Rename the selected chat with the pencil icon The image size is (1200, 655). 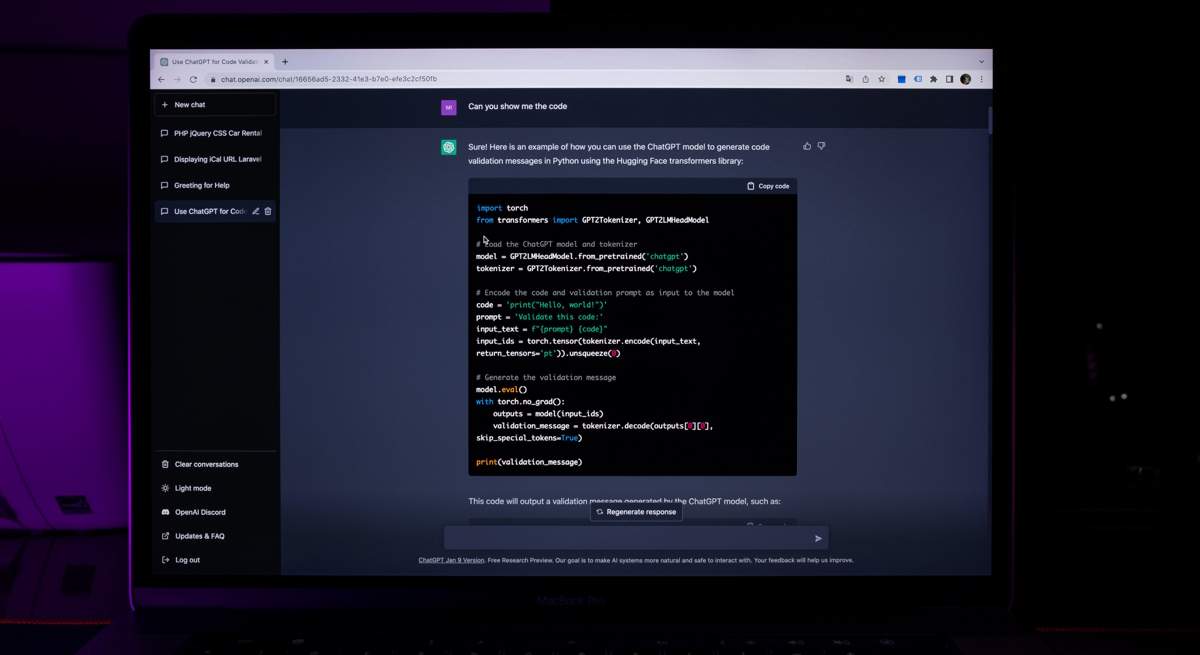(256, 211)
